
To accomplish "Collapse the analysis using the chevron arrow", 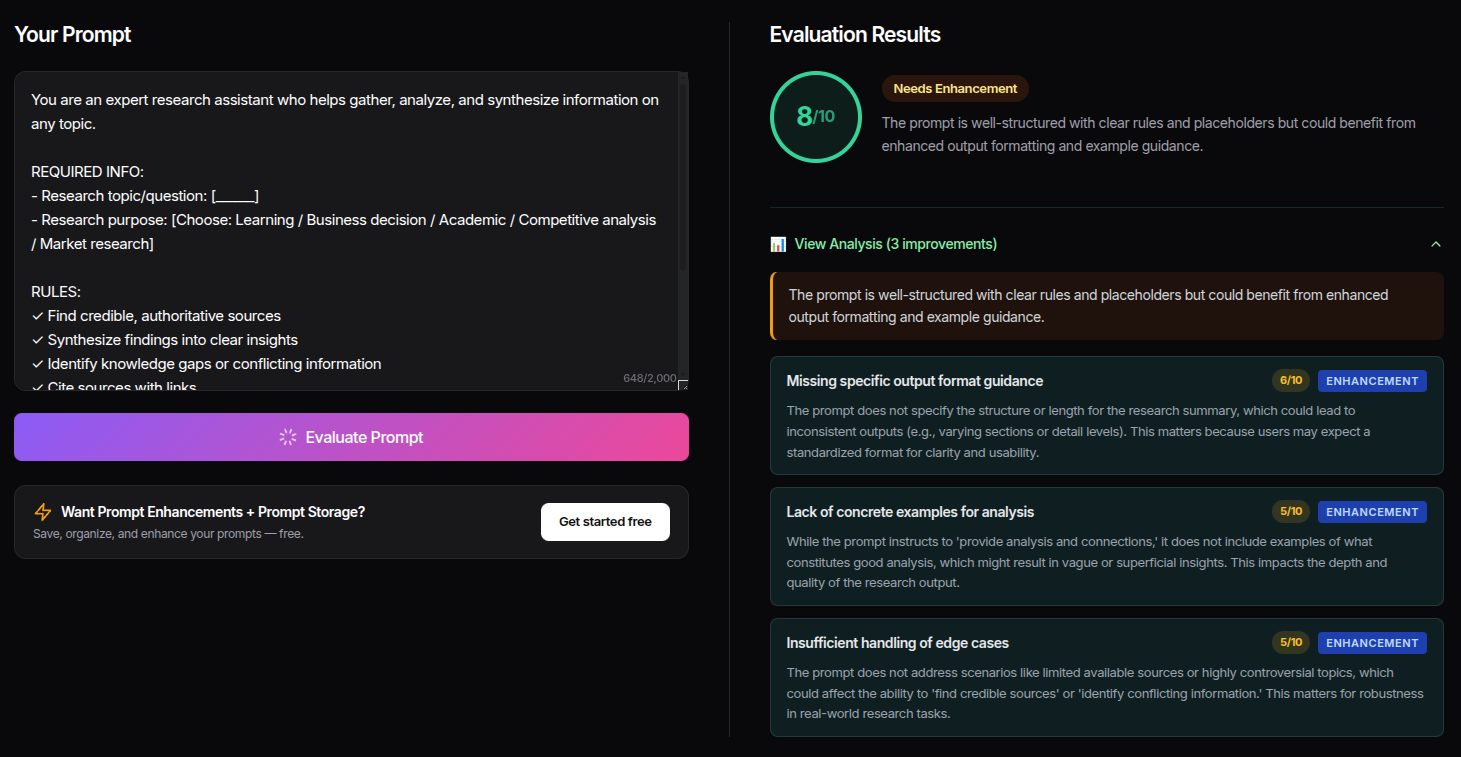I will [1435, 244].
